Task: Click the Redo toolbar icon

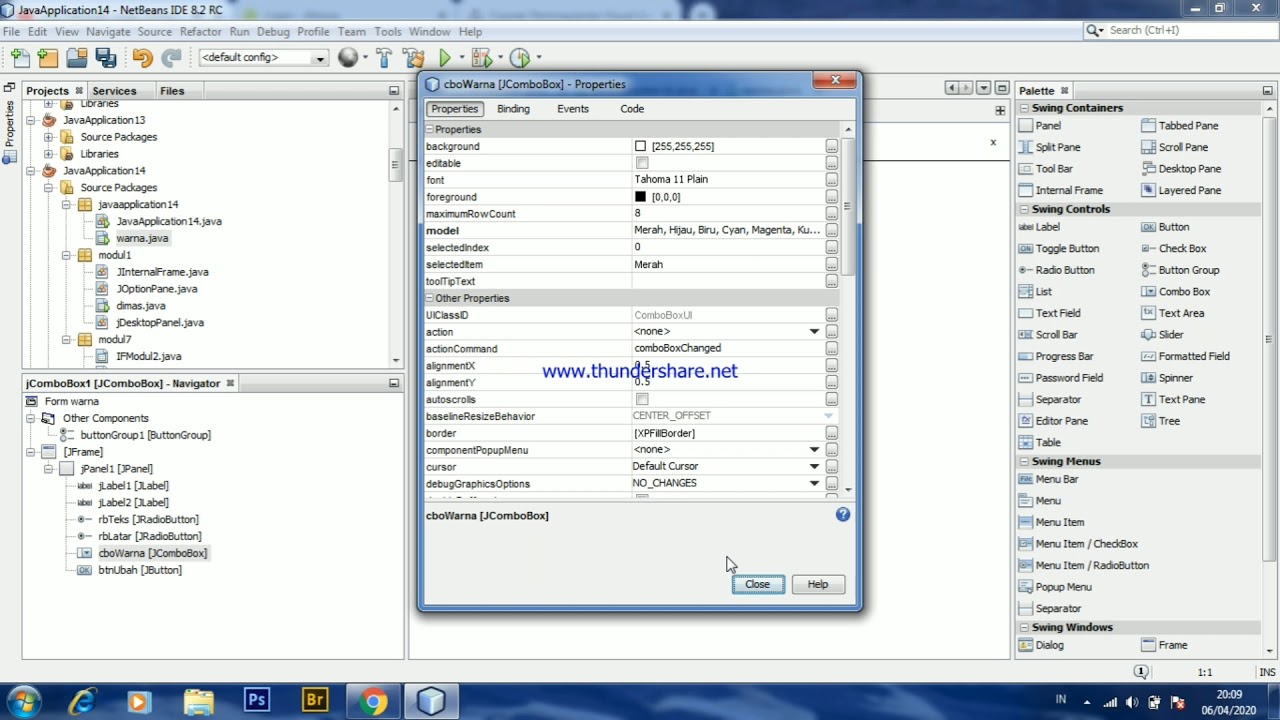Action: [171, 58]
